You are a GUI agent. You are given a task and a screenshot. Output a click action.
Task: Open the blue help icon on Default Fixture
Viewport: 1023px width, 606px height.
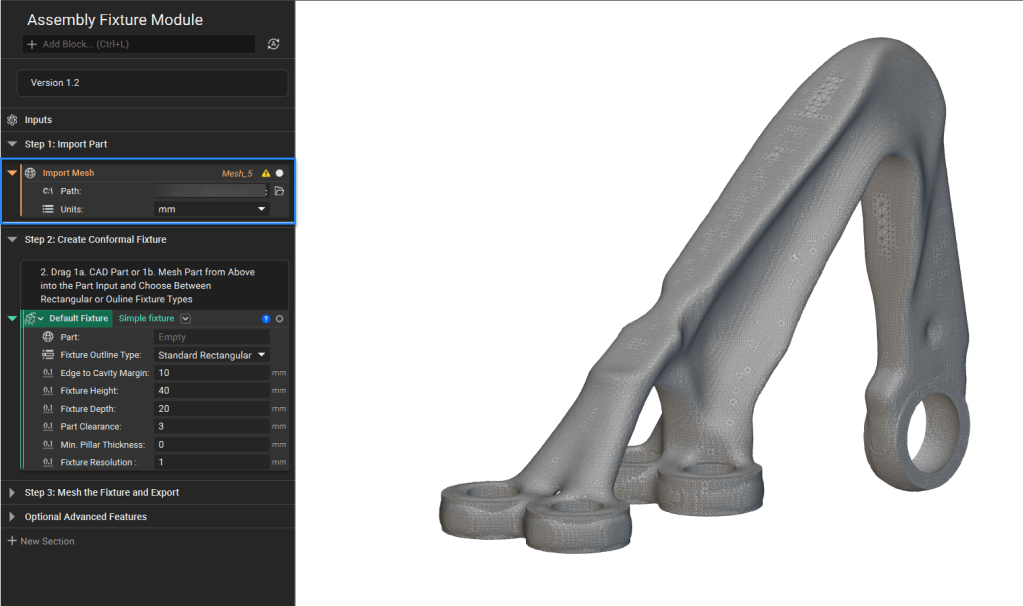pos(266,319)
